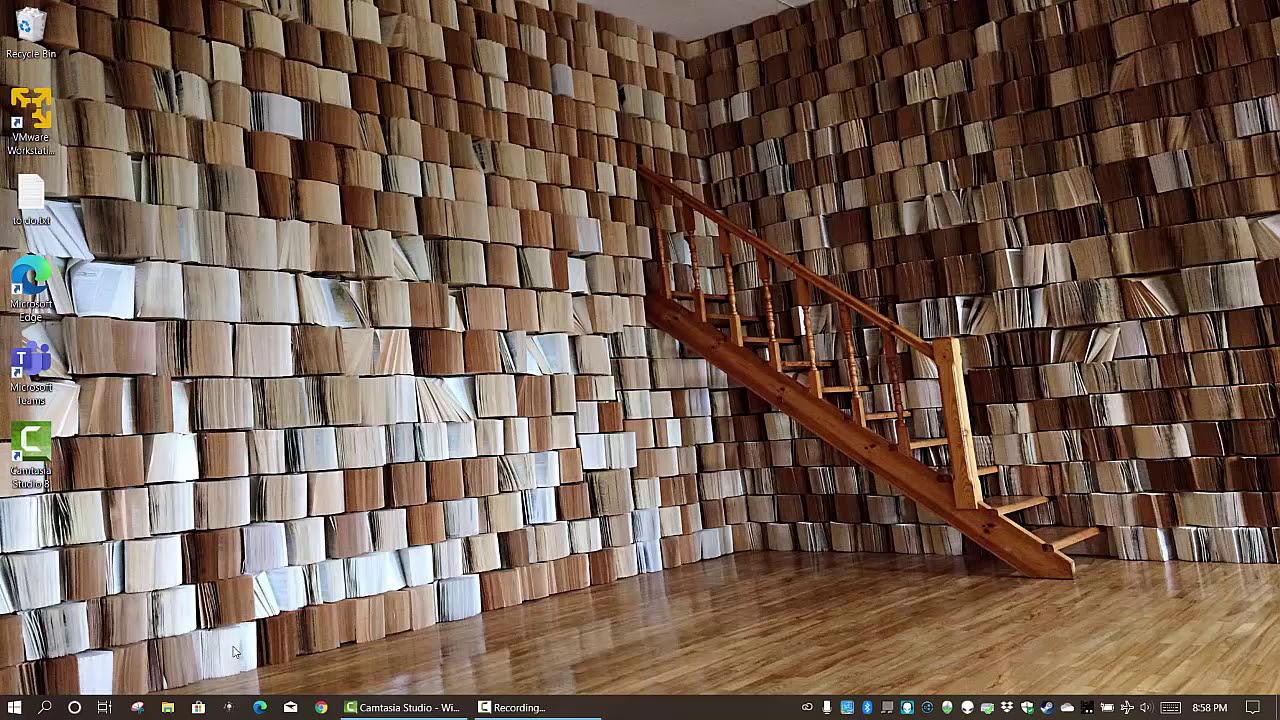Open the Recycle Bin desktop icon
The width and height of the screenshot is (1280, 720).
pyautogui.click(x=31, y=33)
